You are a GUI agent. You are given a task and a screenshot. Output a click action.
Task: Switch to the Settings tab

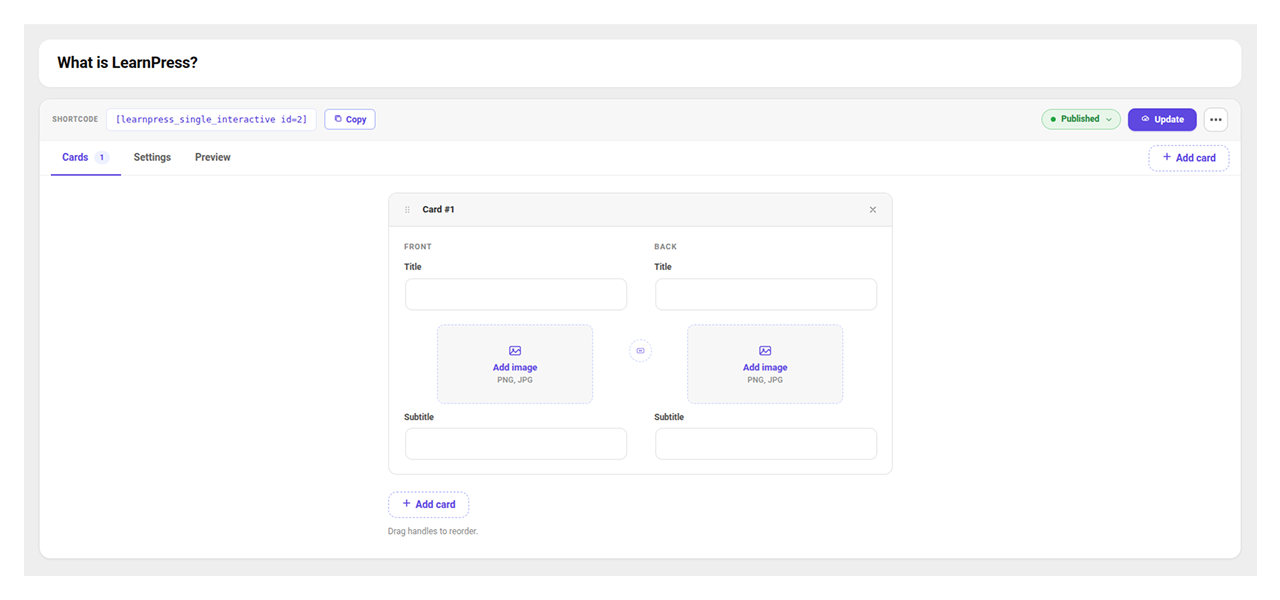click(x=152, y=158)
